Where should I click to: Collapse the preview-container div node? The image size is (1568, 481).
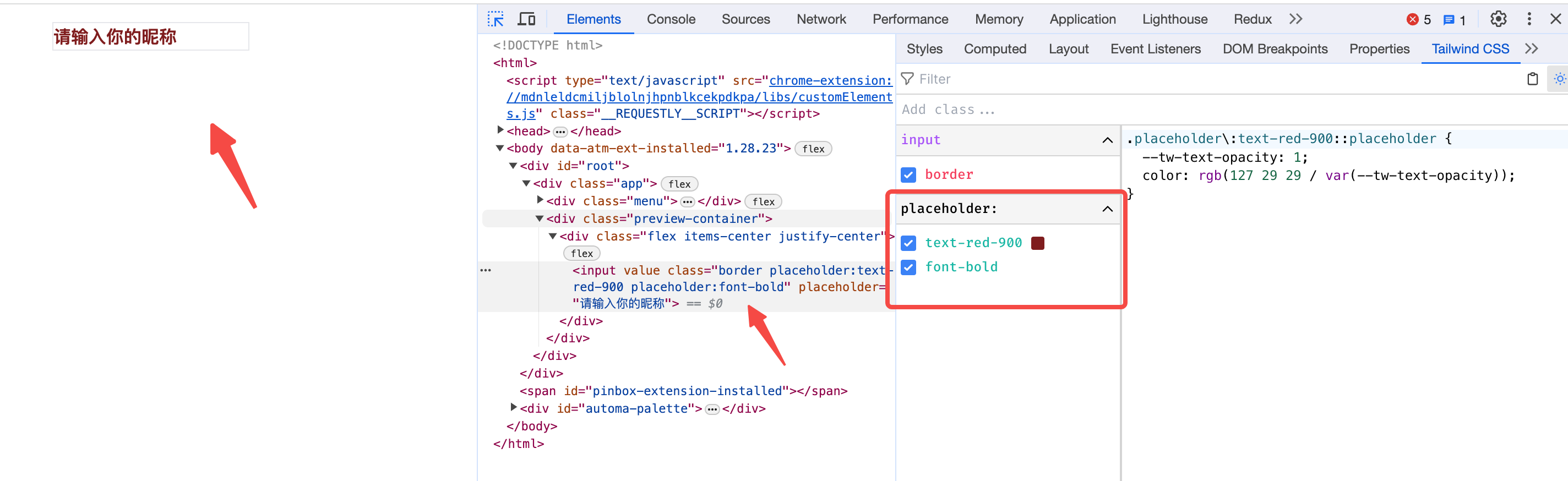pyautogui.click(x=540, y=218)
